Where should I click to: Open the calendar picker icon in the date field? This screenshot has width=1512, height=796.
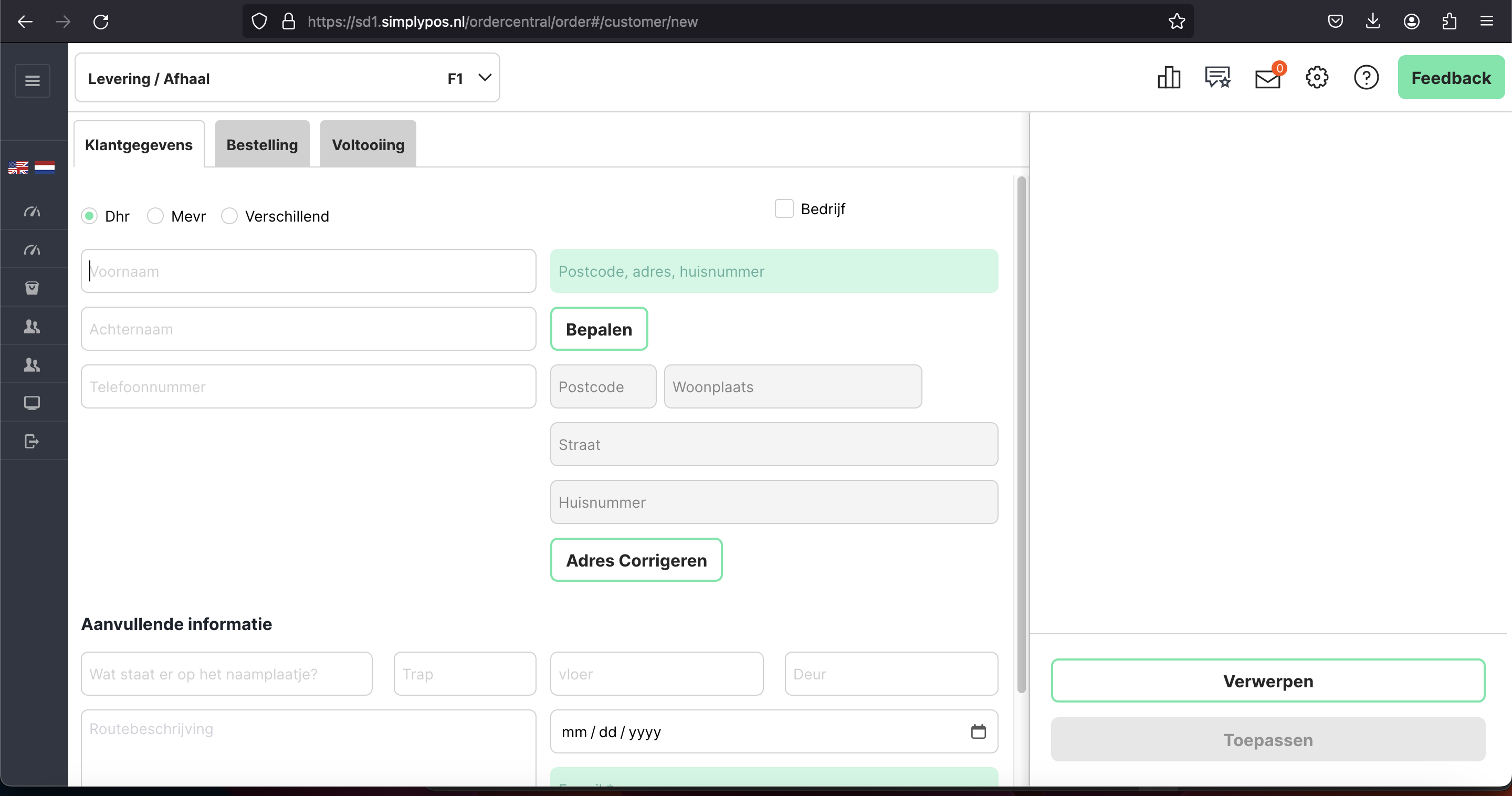[979, 731]
